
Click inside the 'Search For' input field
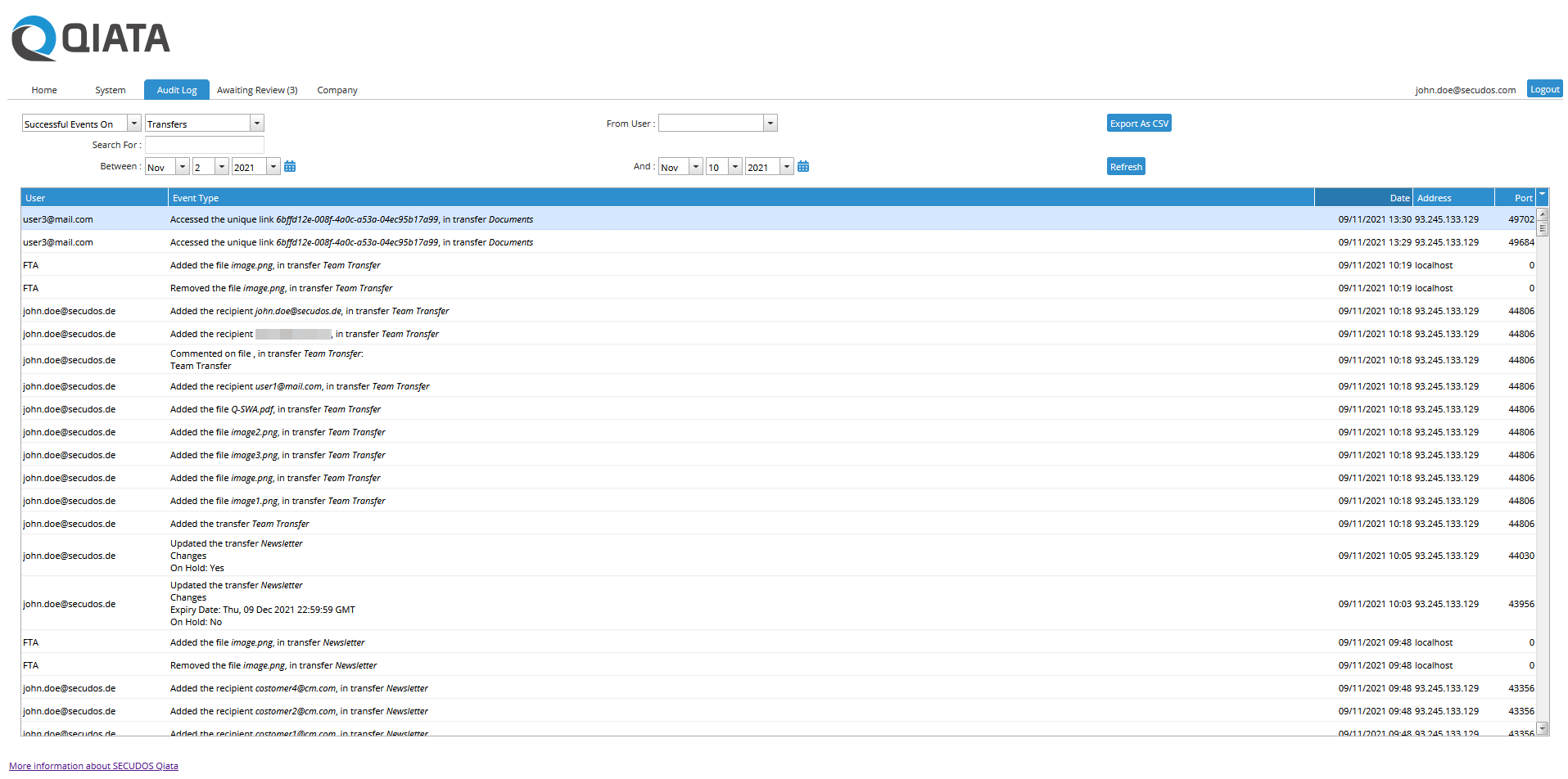[x=203, y=145]
